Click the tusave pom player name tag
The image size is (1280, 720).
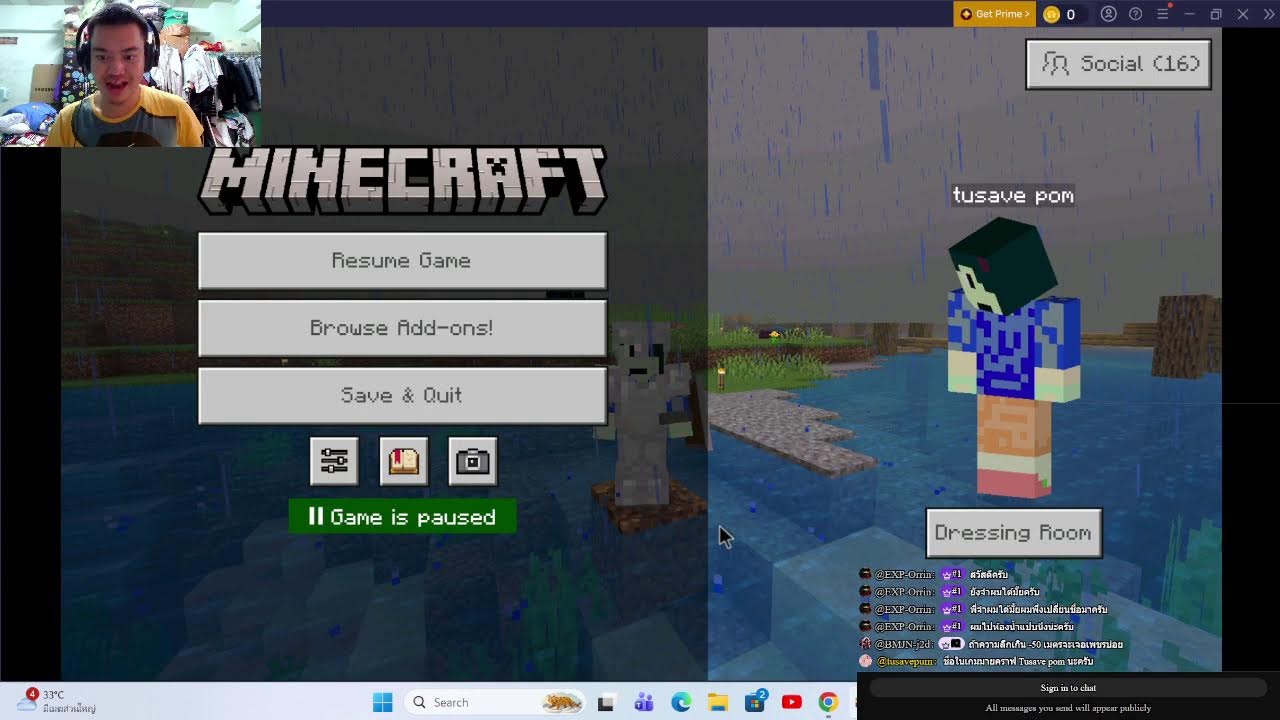1013,195
